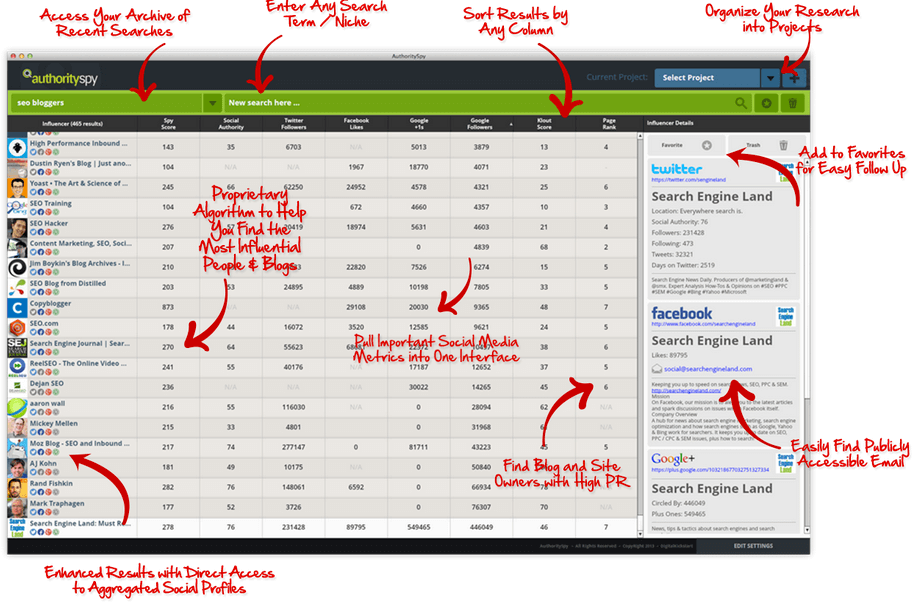The height and width of the screenshot is (611, 917).
Task: Click Facebook icon under Mark Traphagen row
Action: click(x=41, y=512)
